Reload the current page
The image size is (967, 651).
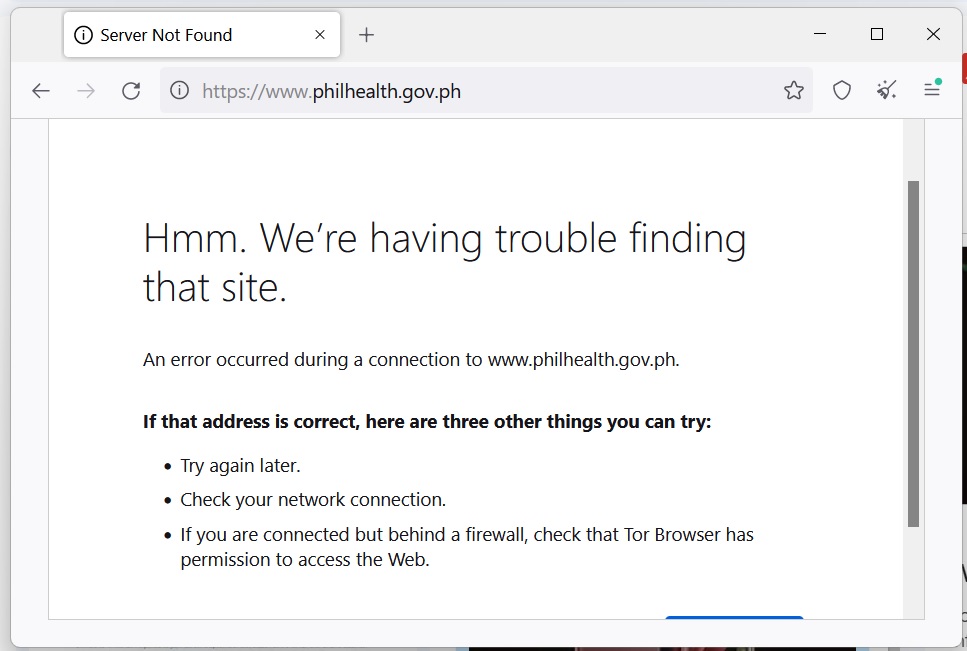pos(131,90)
